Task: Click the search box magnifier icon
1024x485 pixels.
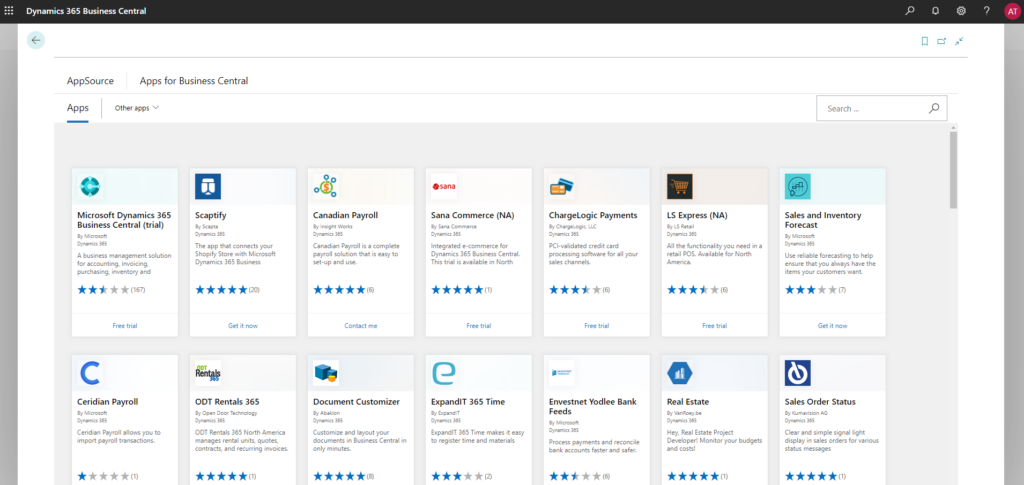Action: 934,108
